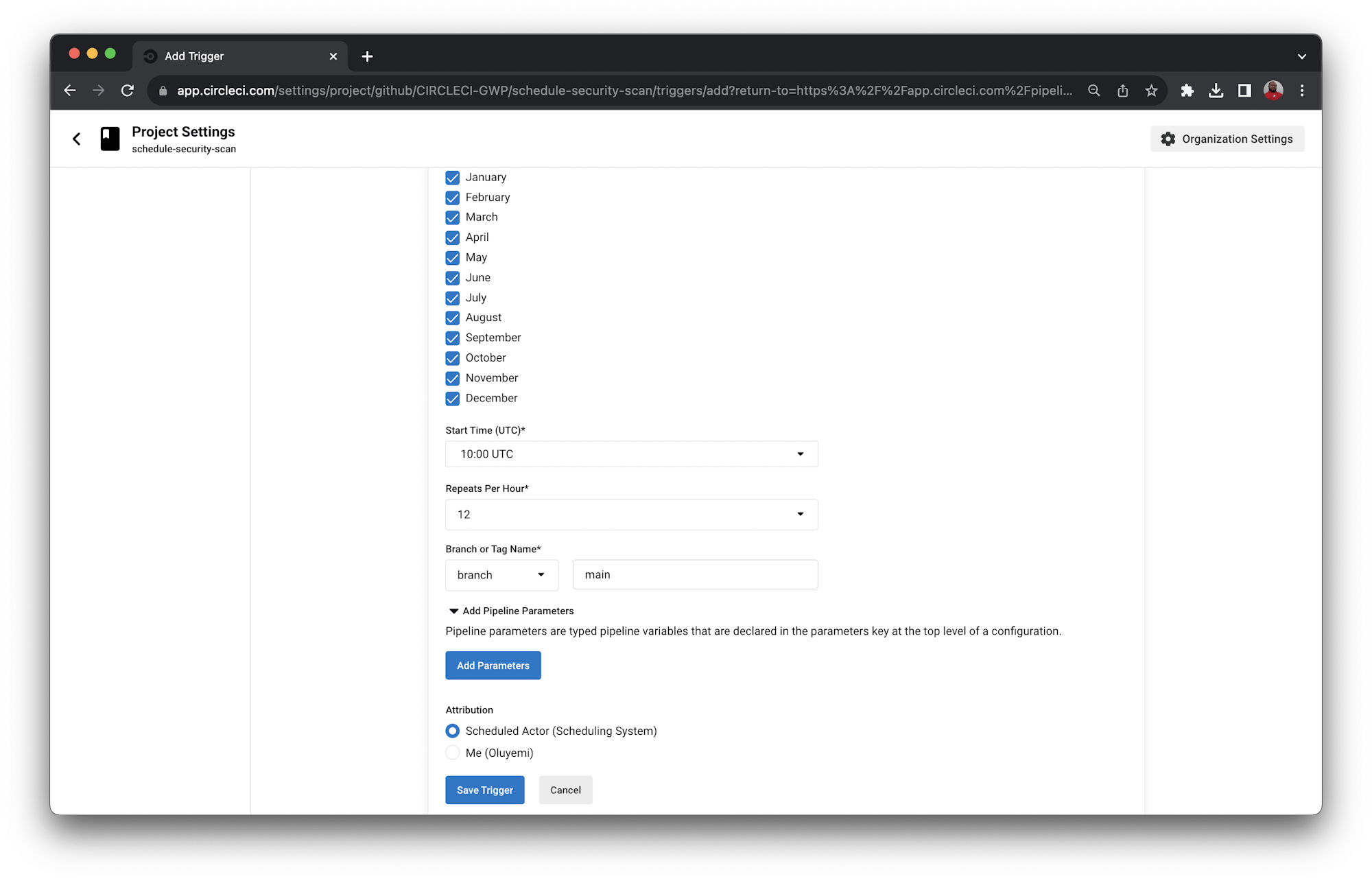Screen dimensions: 1372x881
Task: Click the browser extensions puzzle icon
Action: [1187, 90]
